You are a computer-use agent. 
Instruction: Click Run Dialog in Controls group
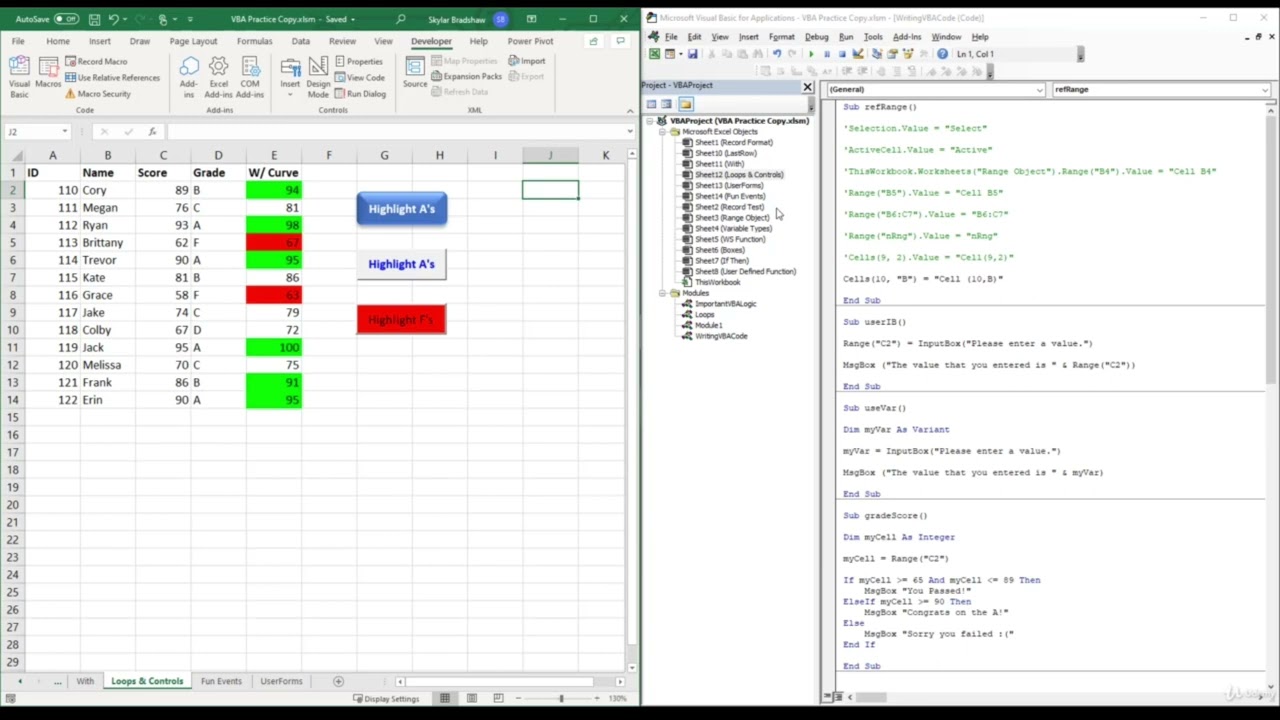tap(360, 94)
